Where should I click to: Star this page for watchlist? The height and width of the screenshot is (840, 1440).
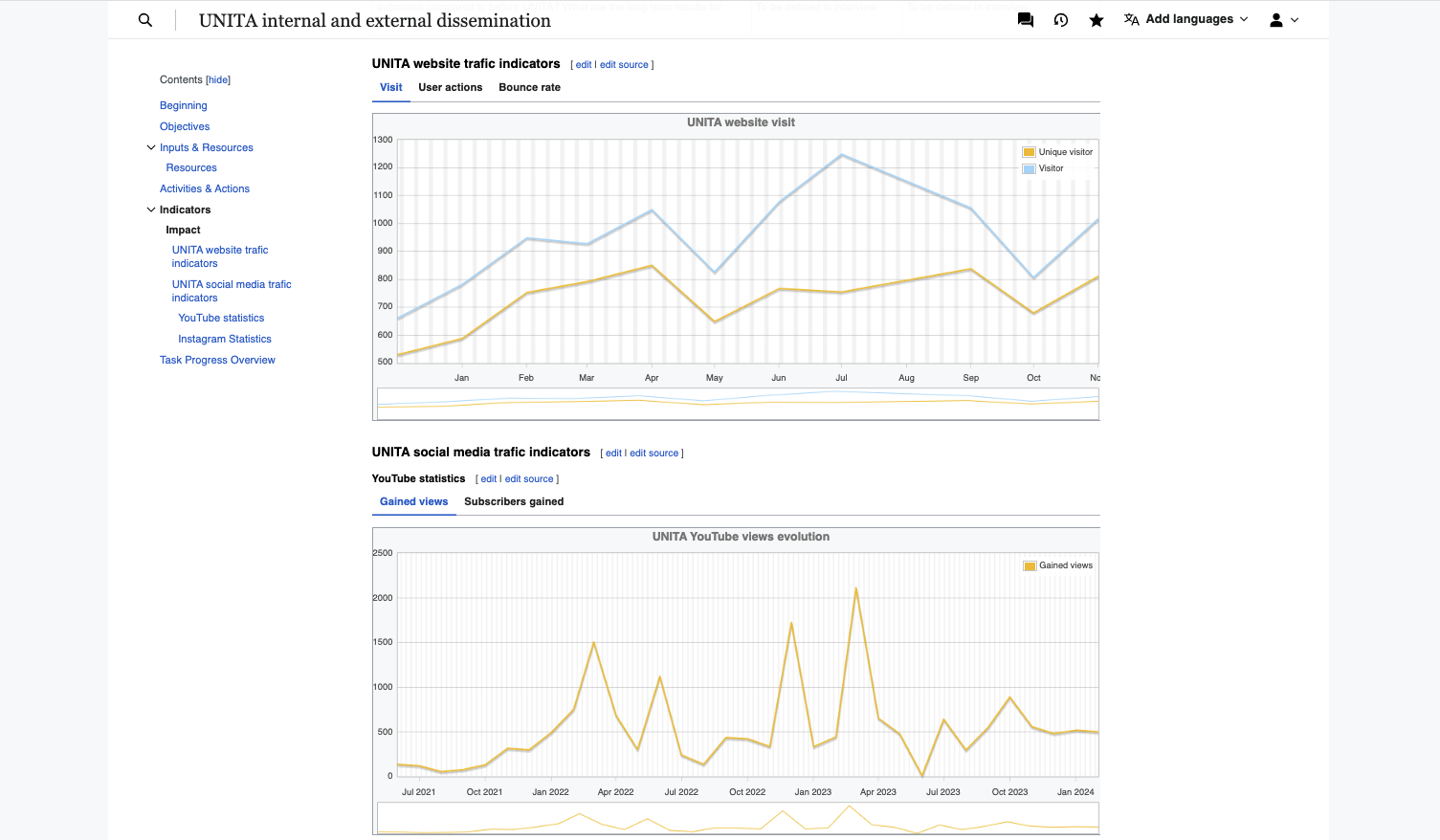(1097, 20)
